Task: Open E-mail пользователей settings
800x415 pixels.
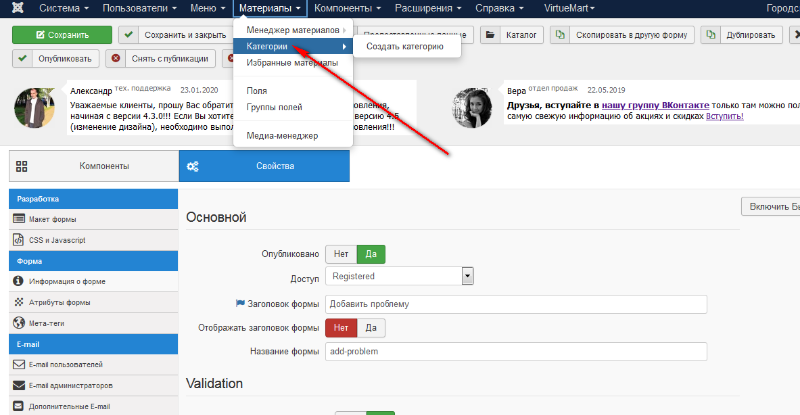Action: click(x=65, y=364)
